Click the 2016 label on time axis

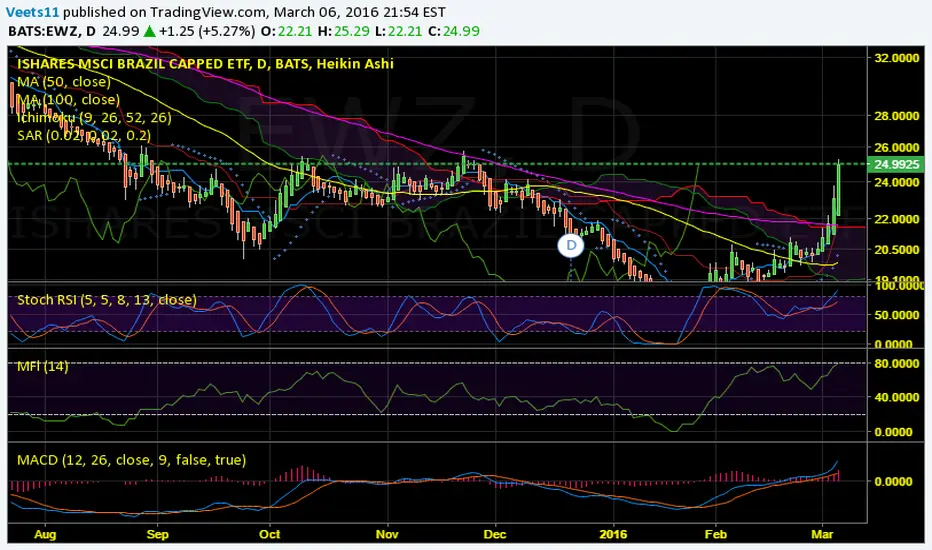(613, 534)
